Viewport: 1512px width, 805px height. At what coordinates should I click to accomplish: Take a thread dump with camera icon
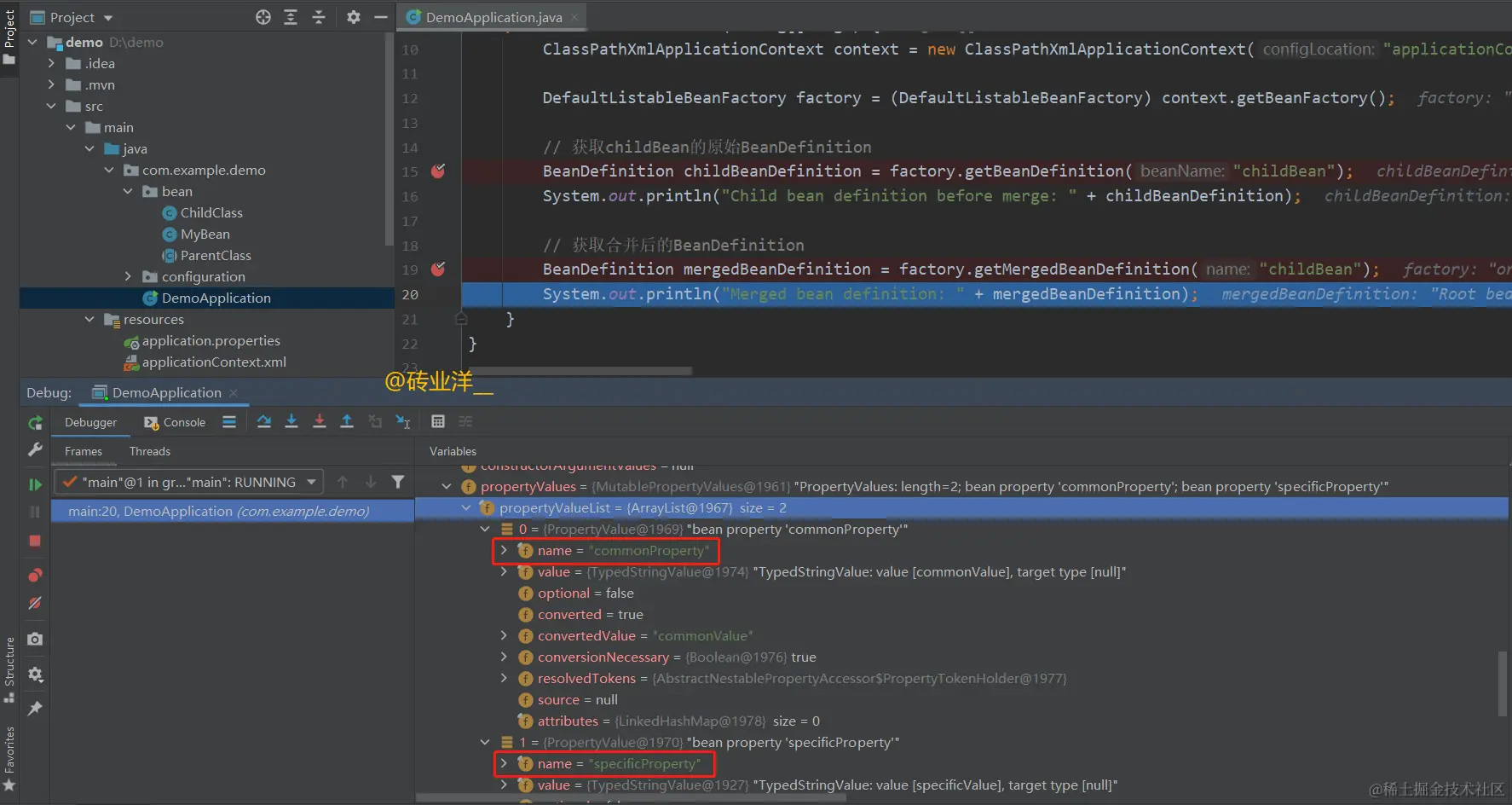(x=35, y=639)
